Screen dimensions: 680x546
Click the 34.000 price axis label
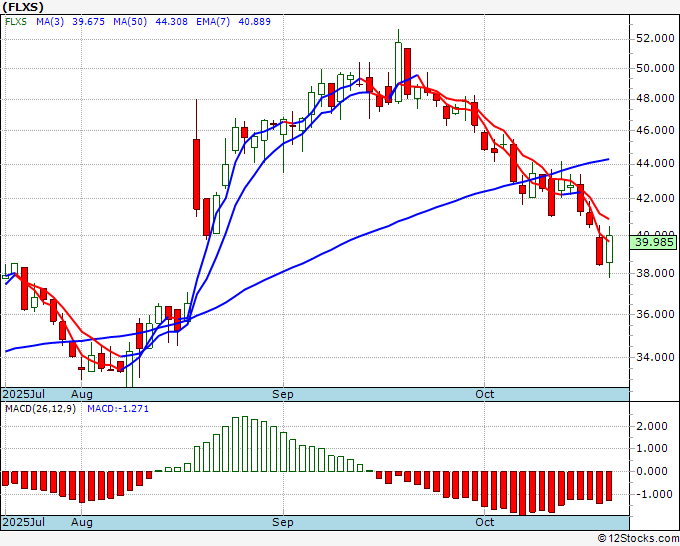pyautogui.click(x=655, y=357)
